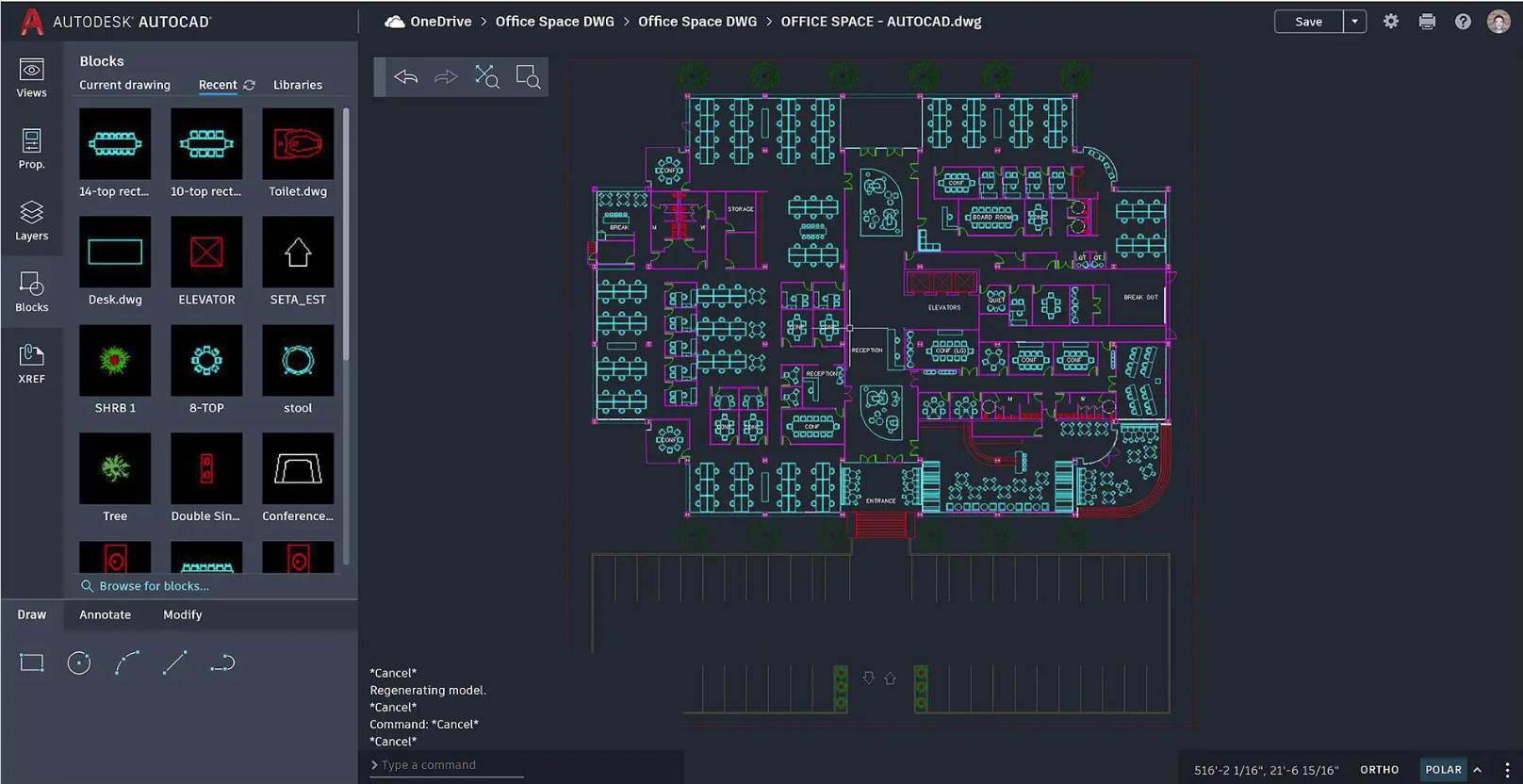Select the Zoom Extents tool

click(x=486, y=77)
